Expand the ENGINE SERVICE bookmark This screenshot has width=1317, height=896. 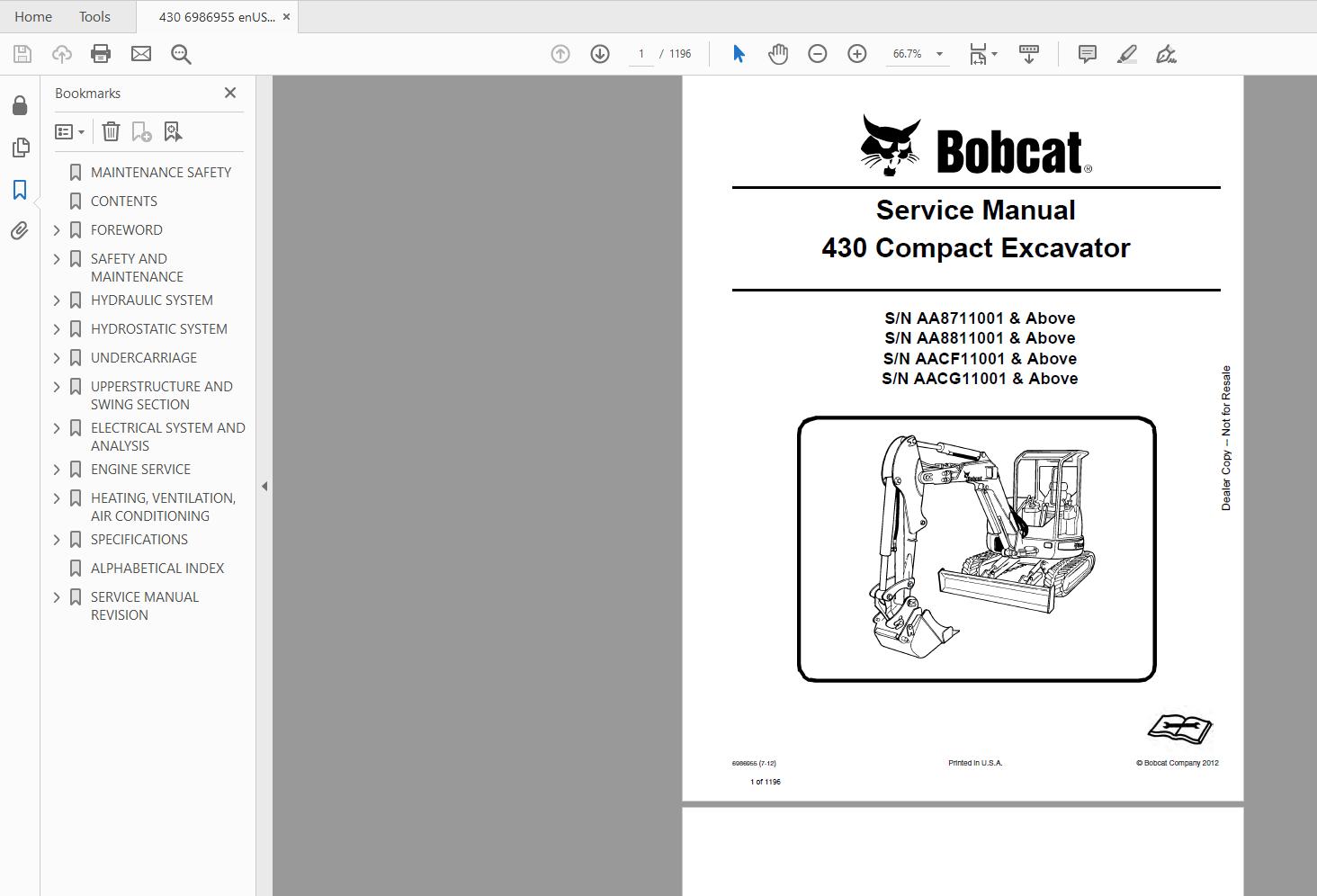point(57,469)
